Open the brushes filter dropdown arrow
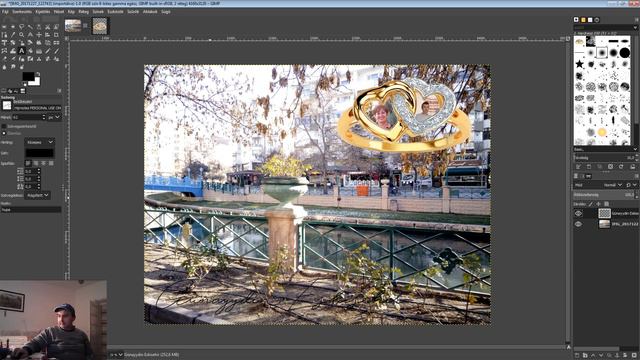This screenshot has height=360, width=640. 636,27
